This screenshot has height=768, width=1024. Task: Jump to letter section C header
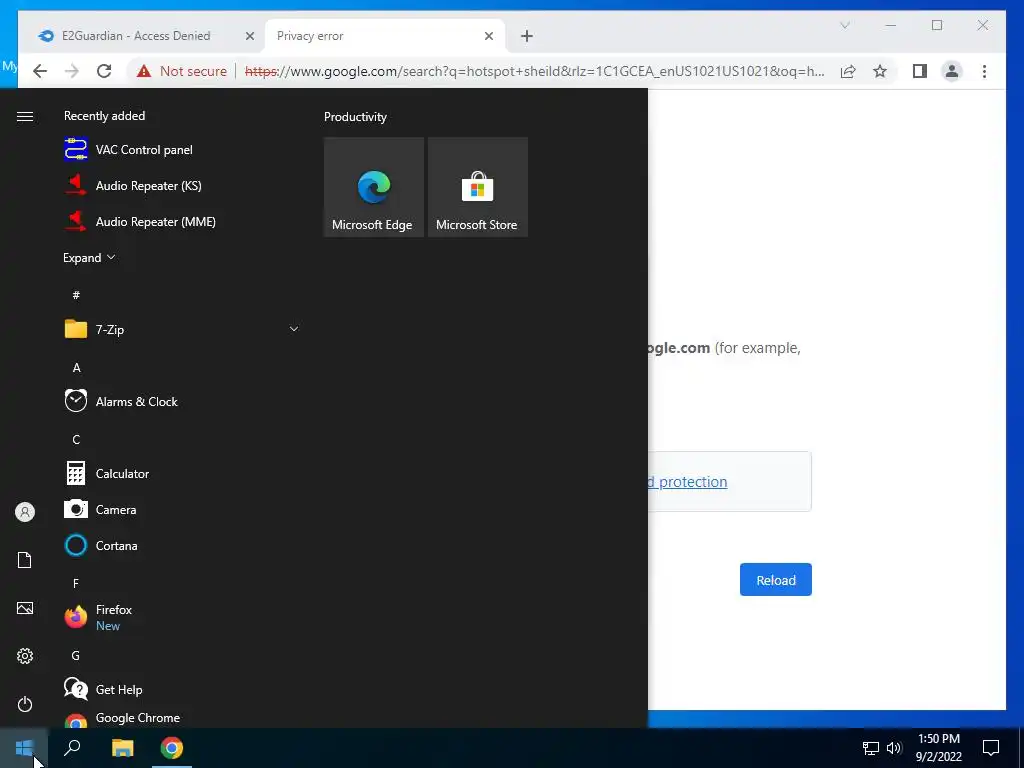pyautogui.click(x=76, y=440)
